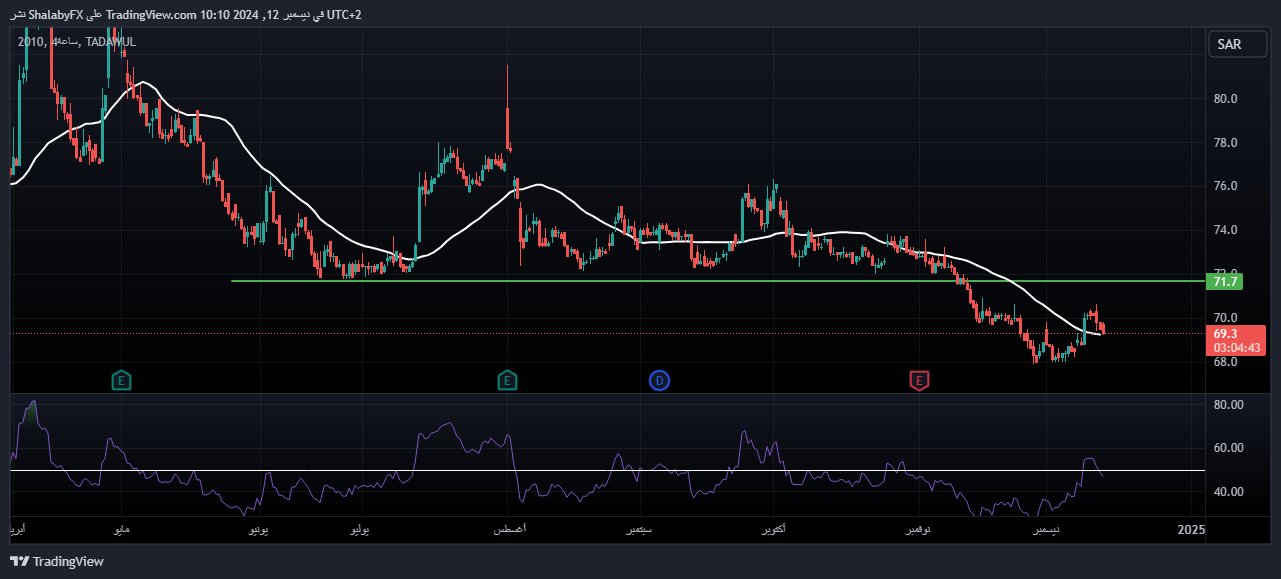The width and height of the screenshot is (1281, 579).
Task: Click the TradingView logo at bottom left
Action: tap(57, 561)
